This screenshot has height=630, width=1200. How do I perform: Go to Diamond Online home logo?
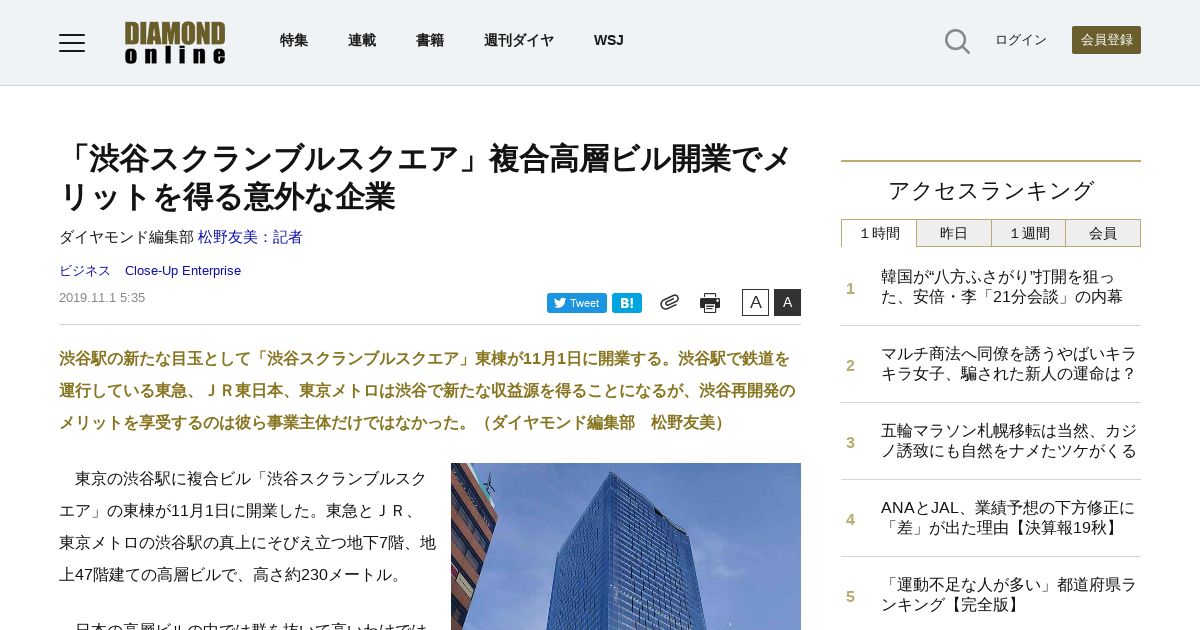point(175,43)
